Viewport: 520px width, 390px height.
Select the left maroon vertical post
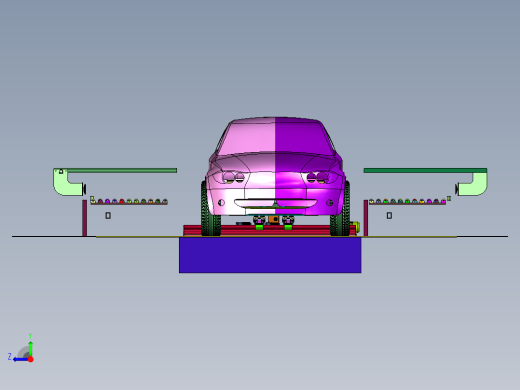coord(85,218)
